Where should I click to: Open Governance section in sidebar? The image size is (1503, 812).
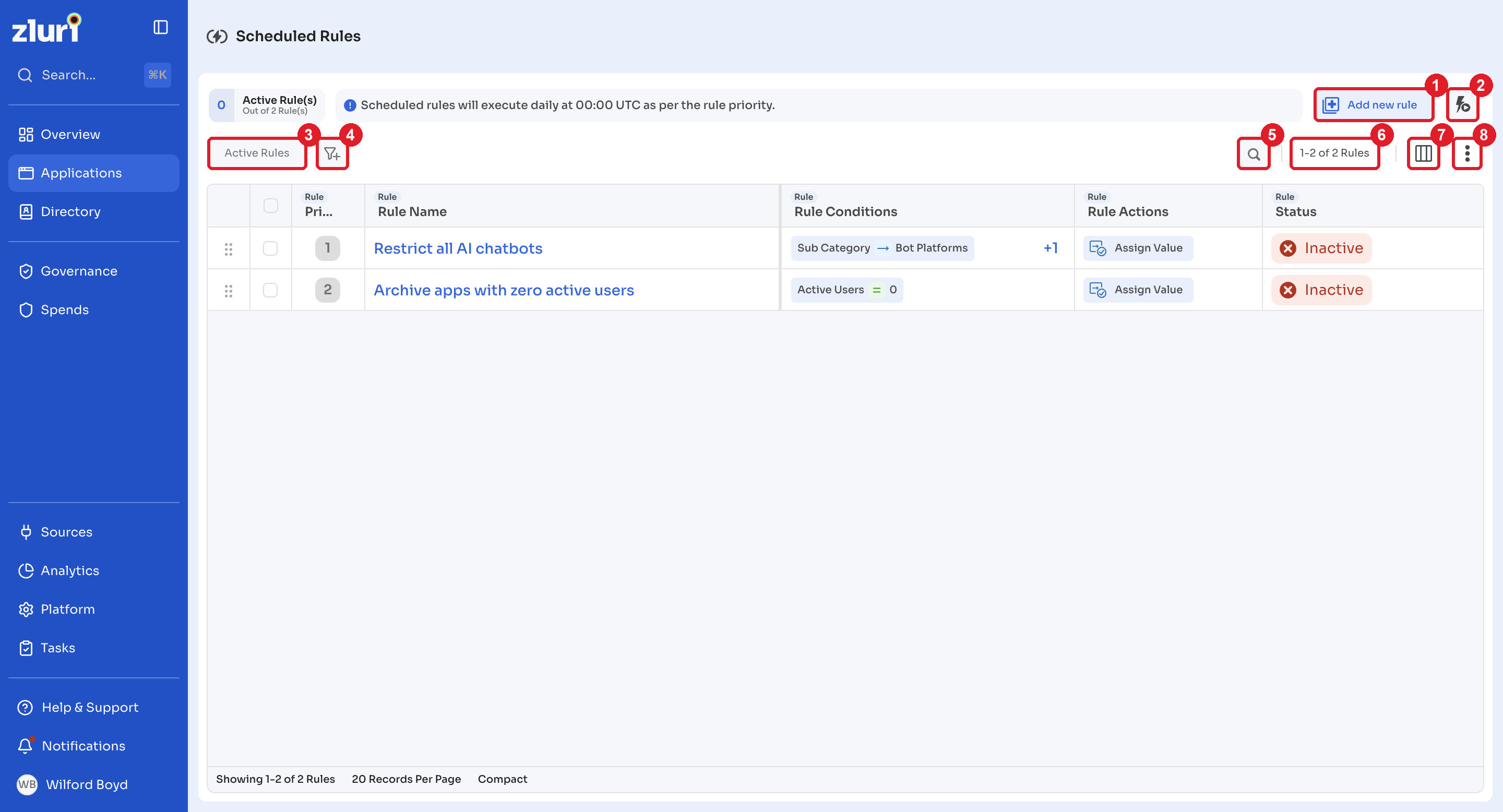click(93, 271)
